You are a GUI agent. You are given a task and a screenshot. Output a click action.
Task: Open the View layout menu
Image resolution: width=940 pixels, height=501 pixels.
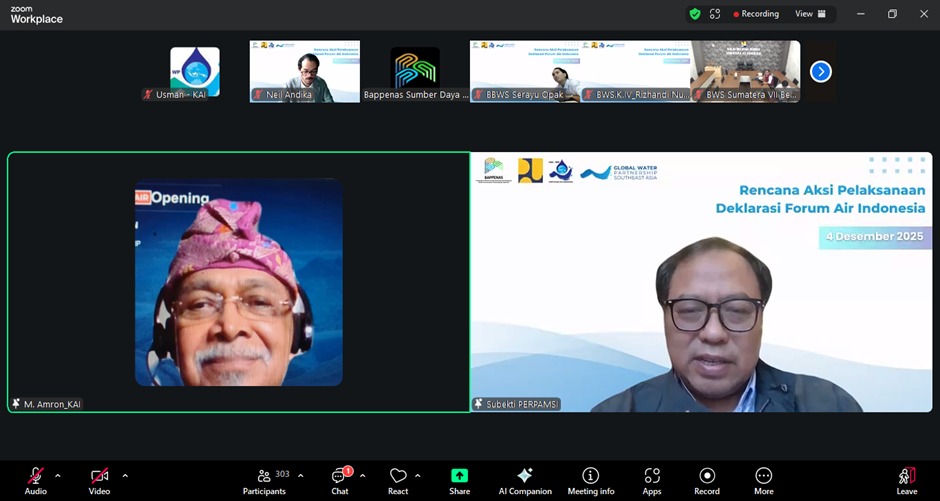click(x=811, y=14)
